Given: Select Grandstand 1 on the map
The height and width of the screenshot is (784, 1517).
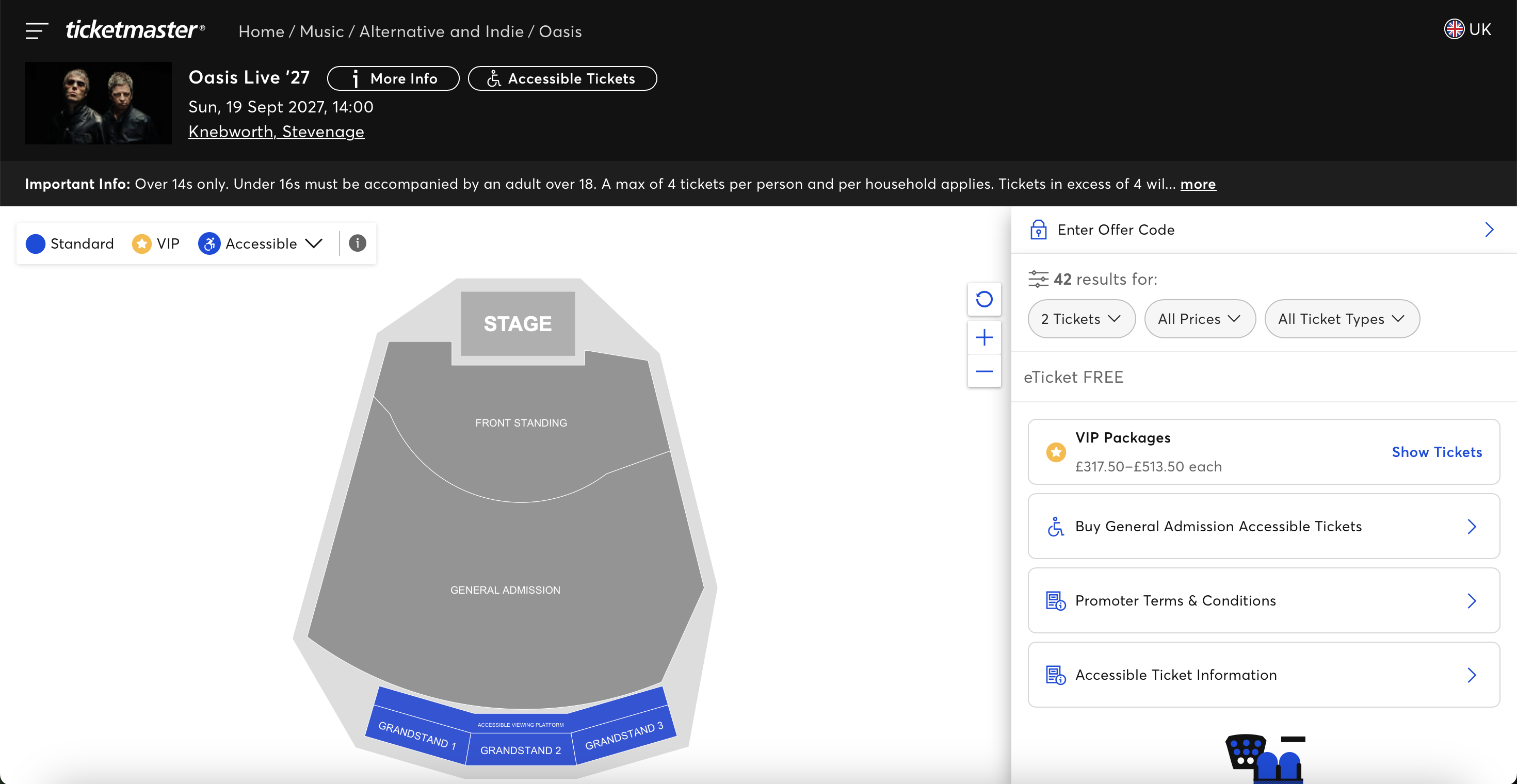Looking at the screenshot, I should pos(417,734).
